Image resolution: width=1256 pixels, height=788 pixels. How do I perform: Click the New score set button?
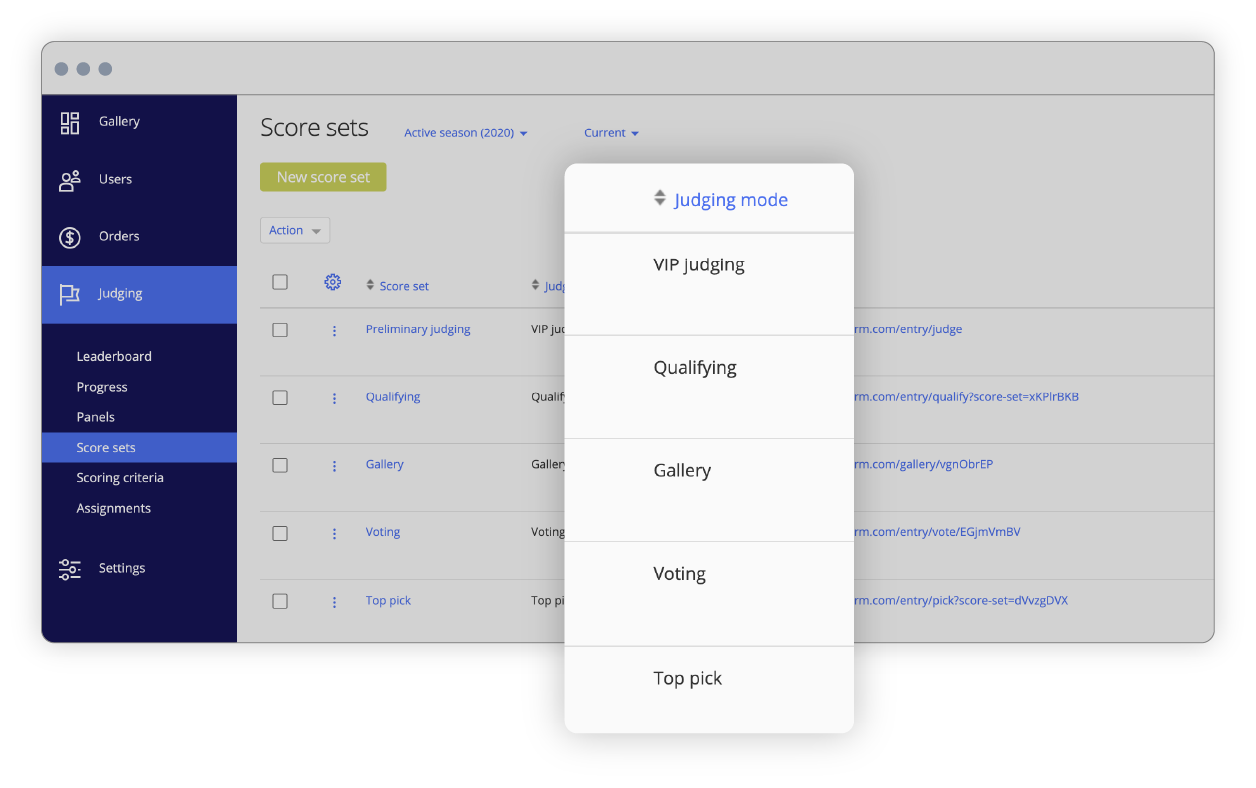[x=322, y=176]
